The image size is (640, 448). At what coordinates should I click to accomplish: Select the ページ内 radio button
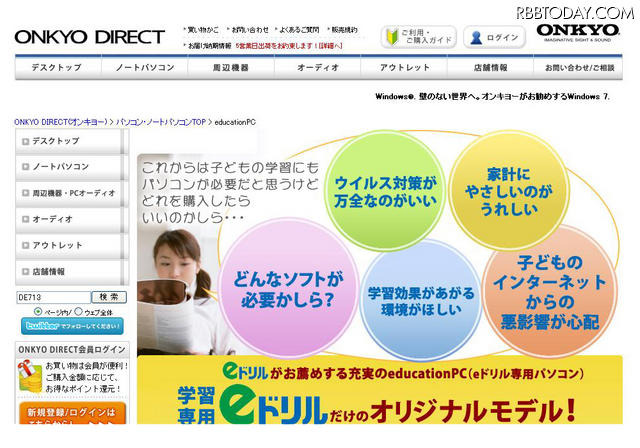[x=38, y=311]
